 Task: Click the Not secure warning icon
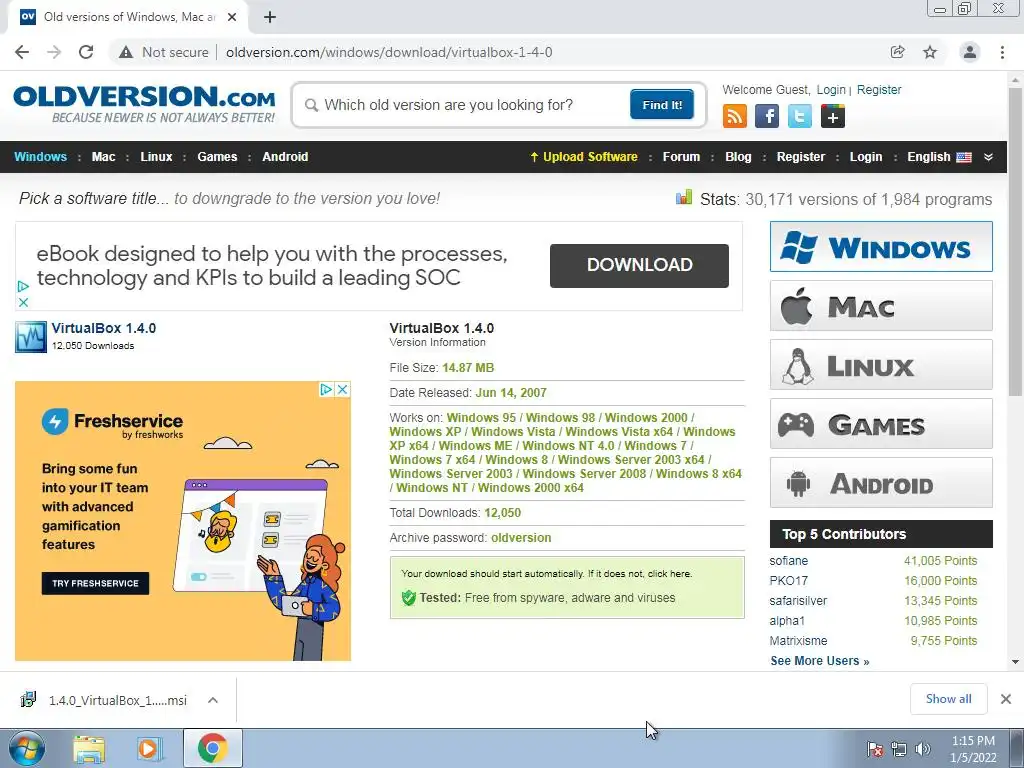[x=126, y=52]
